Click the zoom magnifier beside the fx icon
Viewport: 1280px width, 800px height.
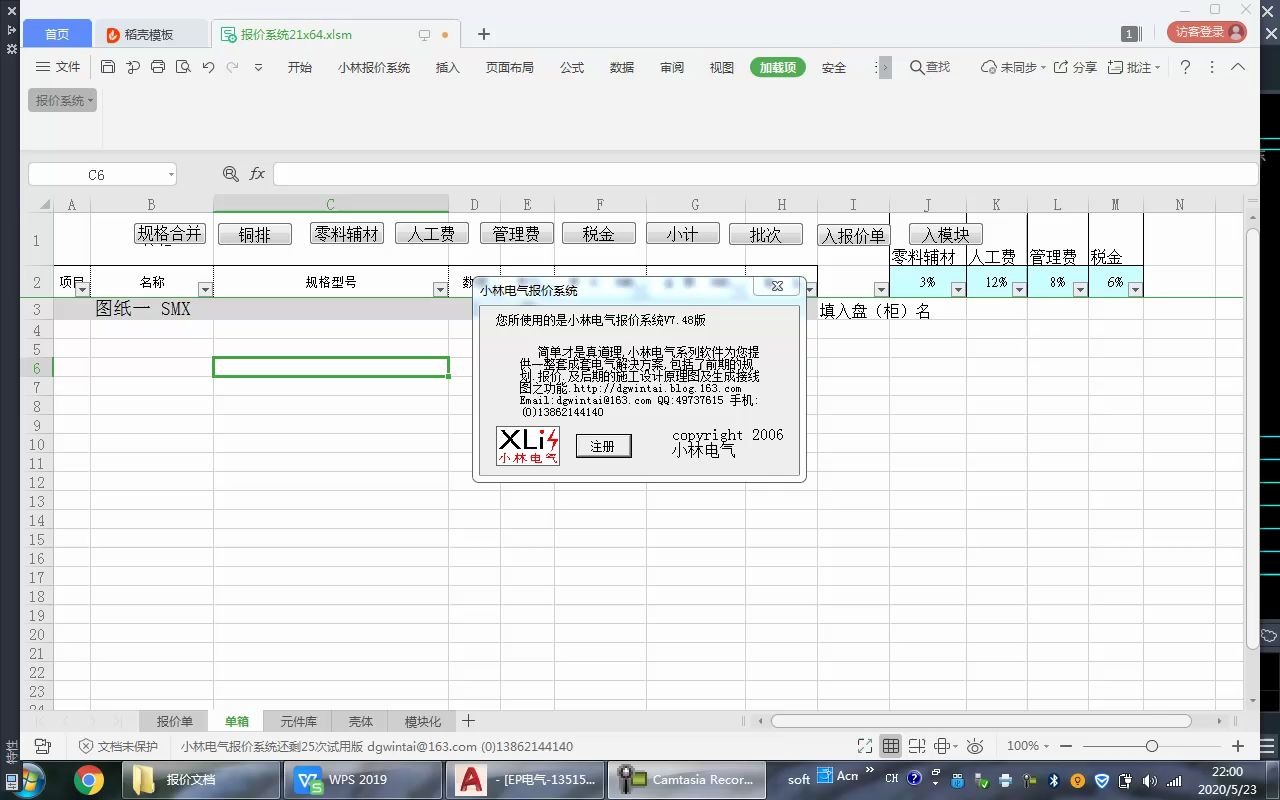pos(231,174)
